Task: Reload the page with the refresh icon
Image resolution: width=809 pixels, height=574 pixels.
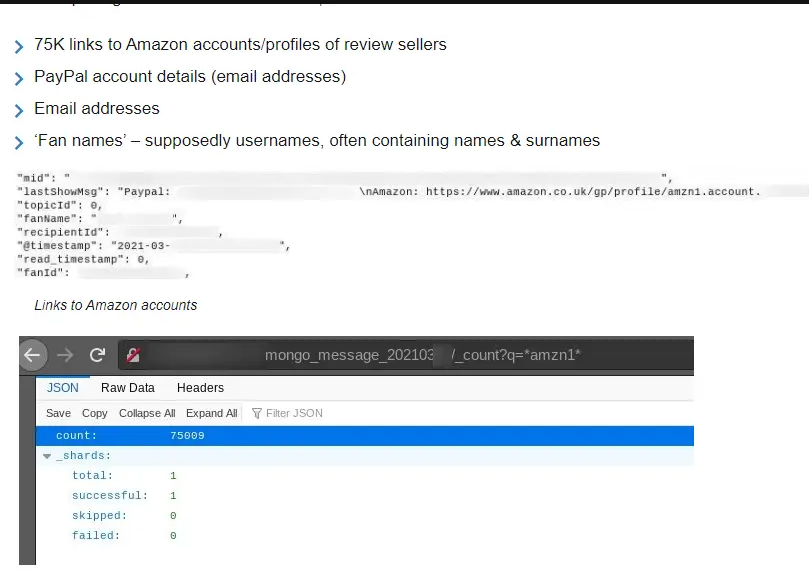Action: tap(97, 355)
